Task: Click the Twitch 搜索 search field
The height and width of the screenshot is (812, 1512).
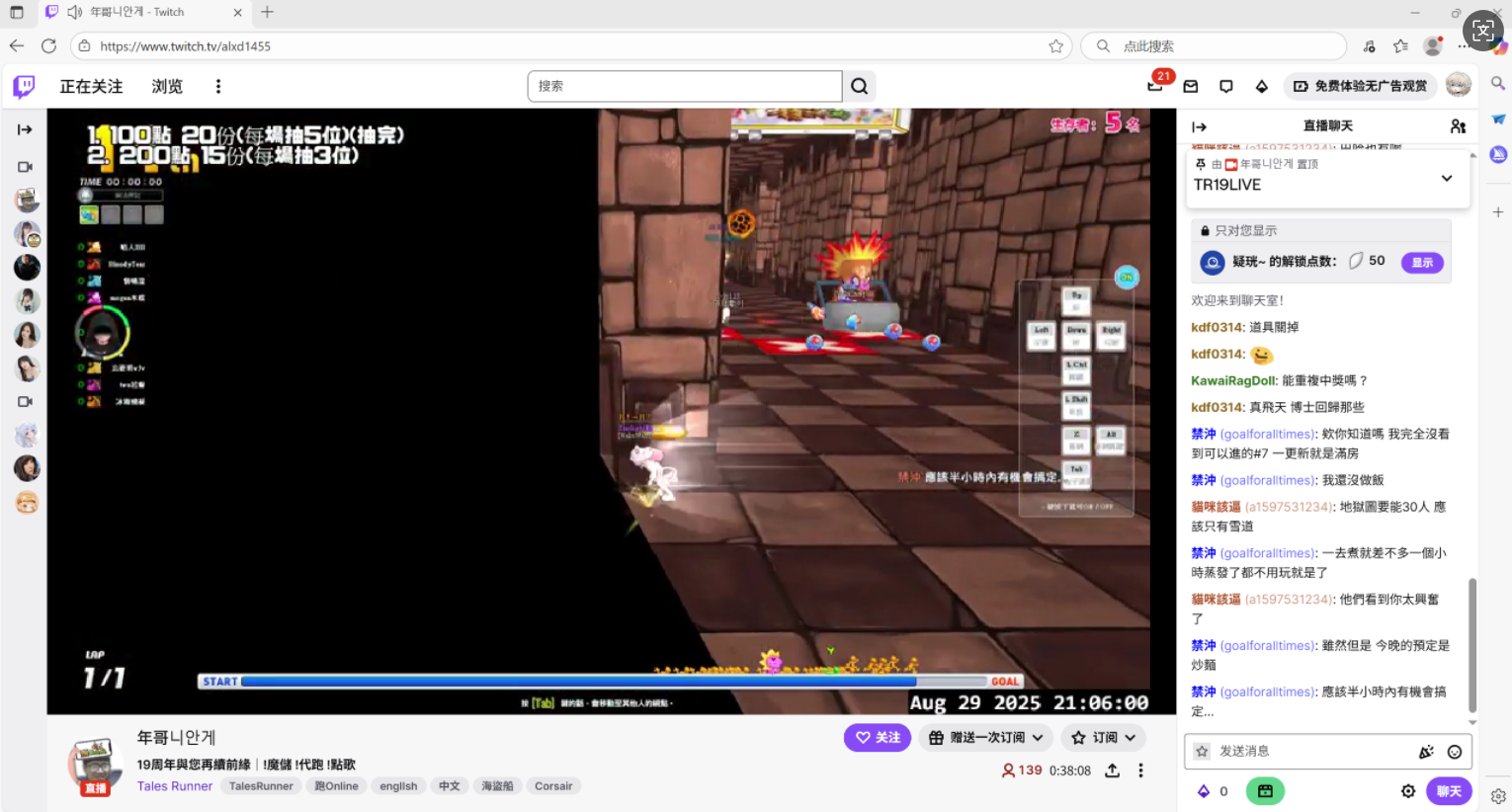Action: tap(684, 86)
